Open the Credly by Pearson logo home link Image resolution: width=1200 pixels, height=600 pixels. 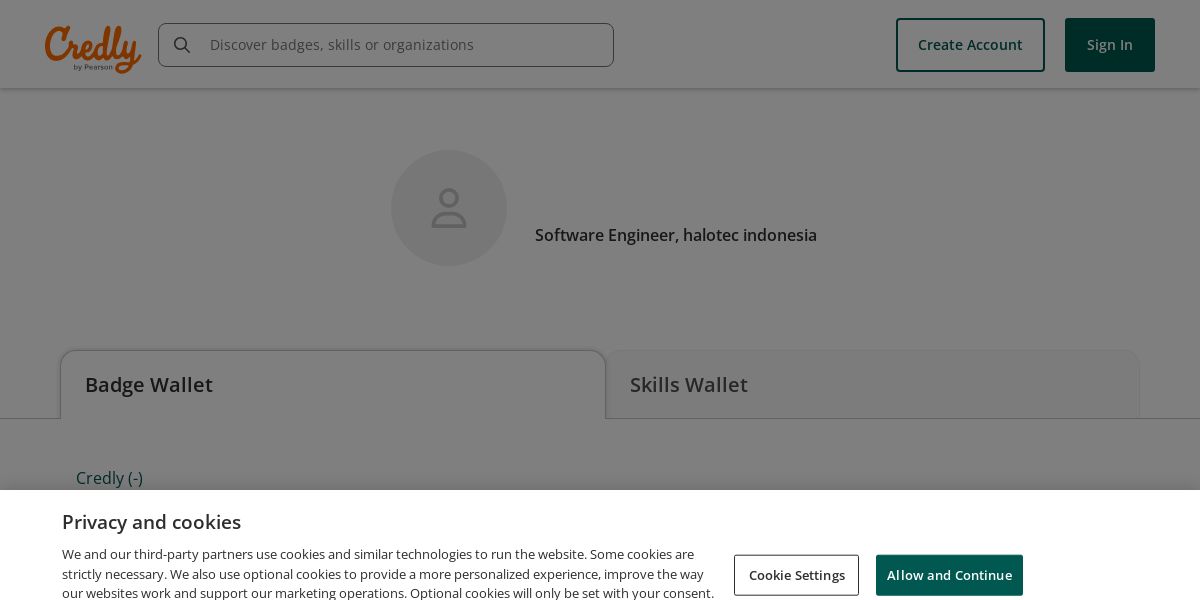click(x=93, y=49)
